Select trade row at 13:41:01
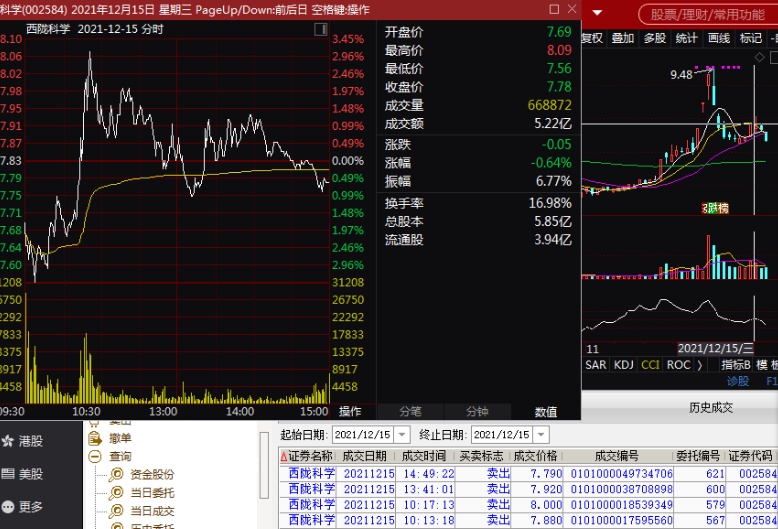 pyautogui.click(x=528, y=489)
